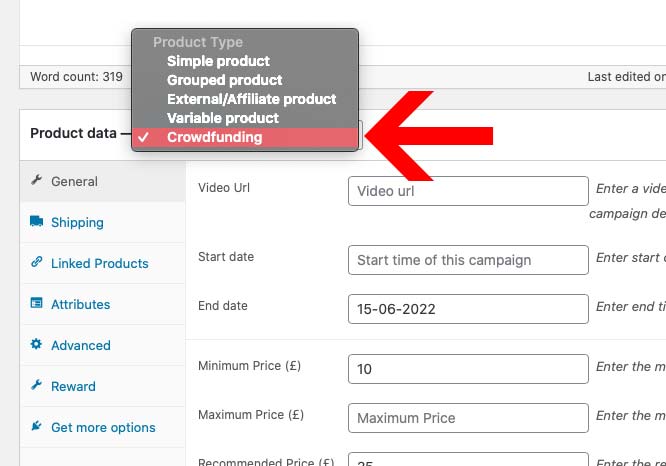The image size is (666, 466).
Task: Open the Get more options link
Action: [102, 427]
